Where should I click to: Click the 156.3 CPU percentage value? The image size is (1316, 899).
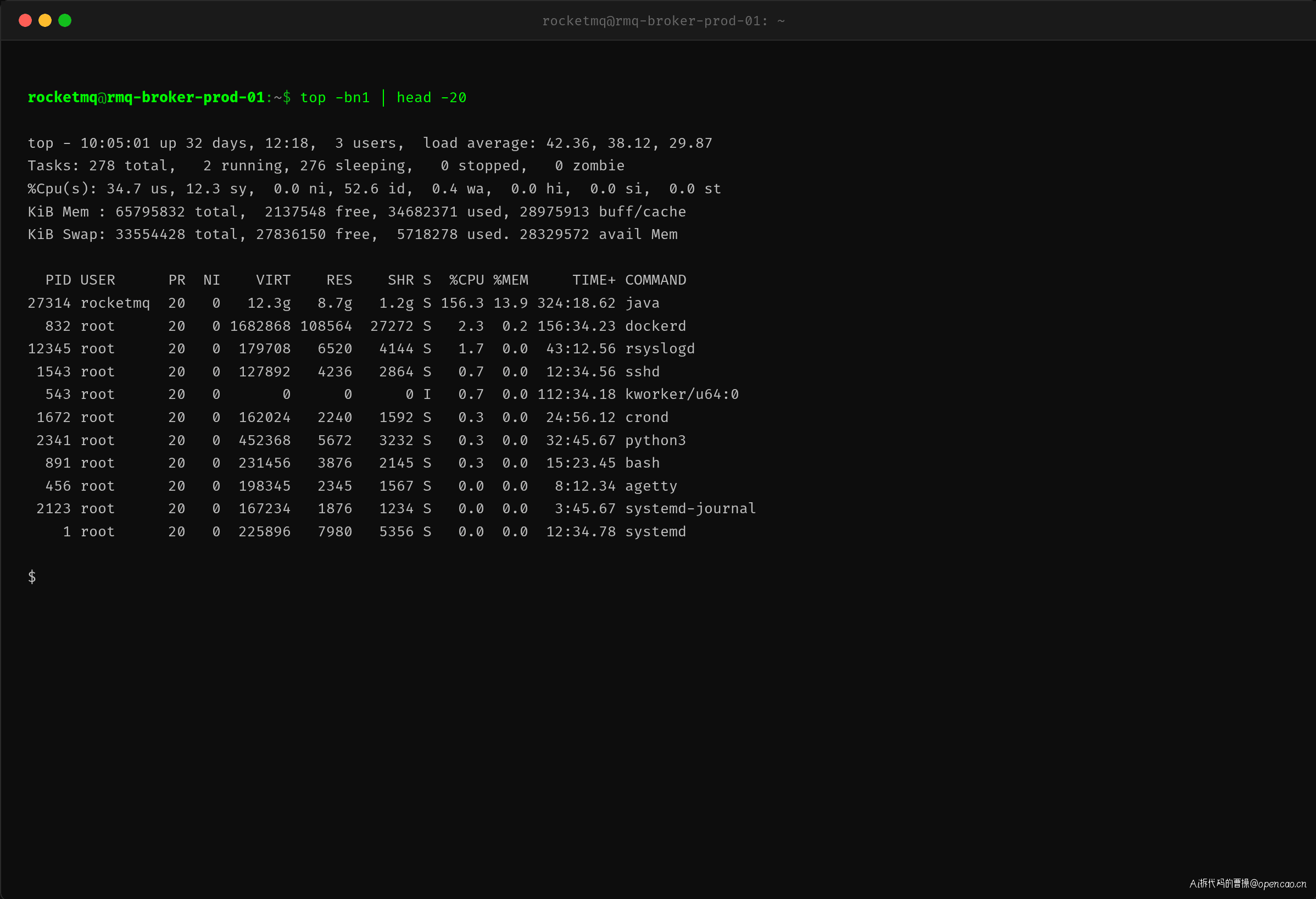coord(462,303)
